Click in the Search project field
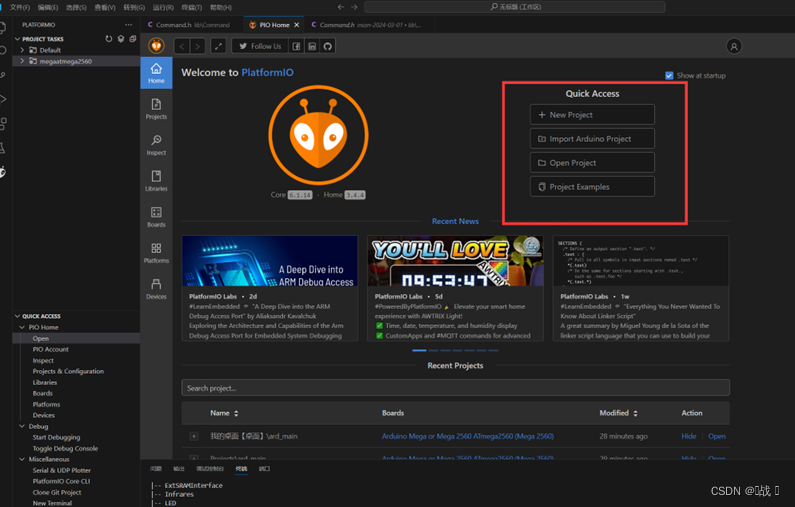Image resolution: width=795 pixels, height=507 pixels. [455, 388]
